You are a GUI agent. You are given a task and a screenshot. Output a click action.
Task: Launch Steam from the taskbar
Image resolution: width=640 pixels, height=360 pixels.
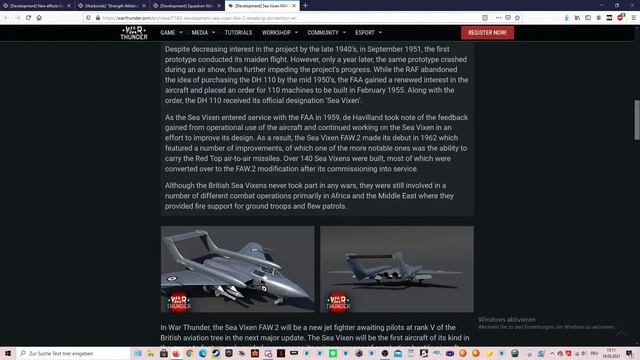click(216, 353)
